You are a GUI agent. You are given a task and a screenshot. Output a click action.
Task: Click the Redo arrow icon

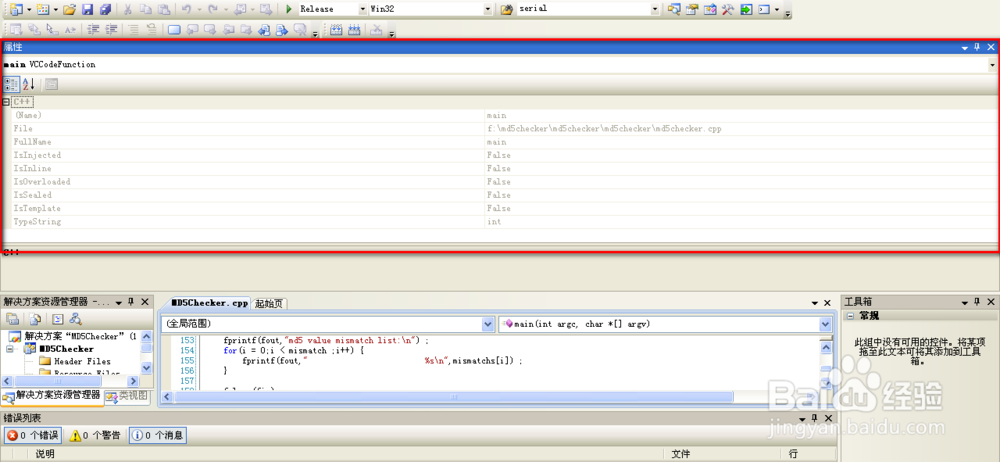click(x=213, y=9)
